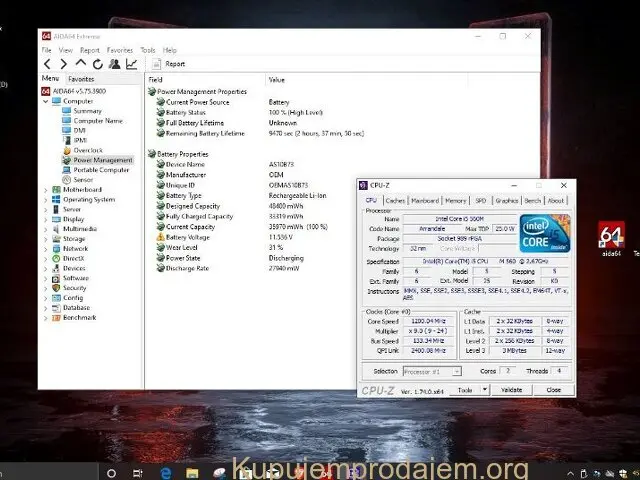The image size is (640, 480).
Task: Click the Validate button in CPU-Z
Action: pos(511,390)
